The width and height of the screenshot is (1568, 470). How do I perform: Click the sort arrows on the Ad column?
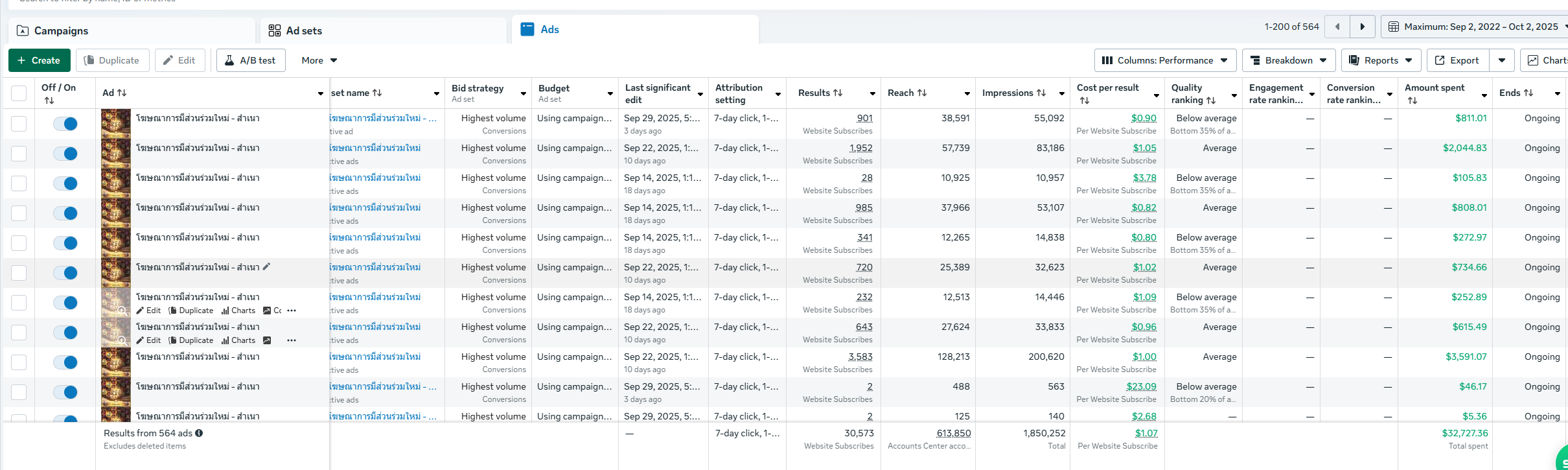point(122,93)
